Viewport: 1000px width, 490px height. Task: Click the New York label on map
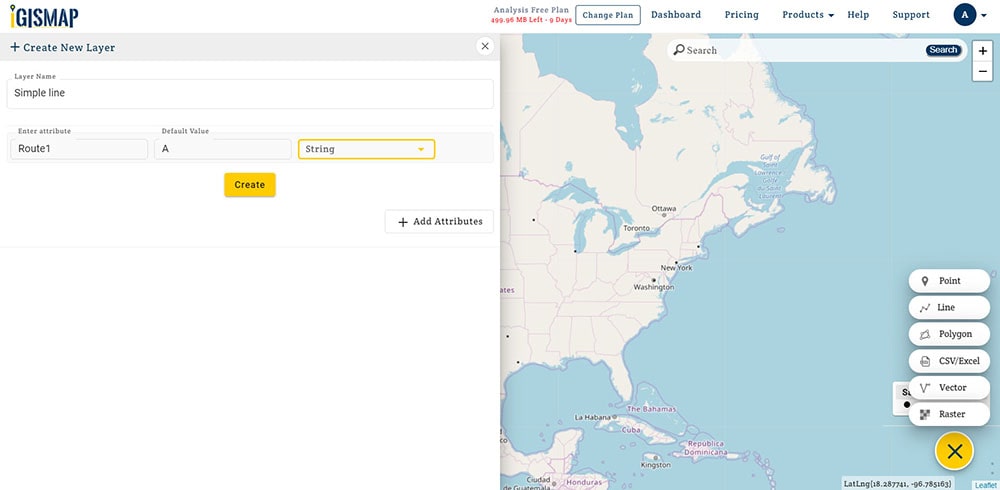click(676, 268)
